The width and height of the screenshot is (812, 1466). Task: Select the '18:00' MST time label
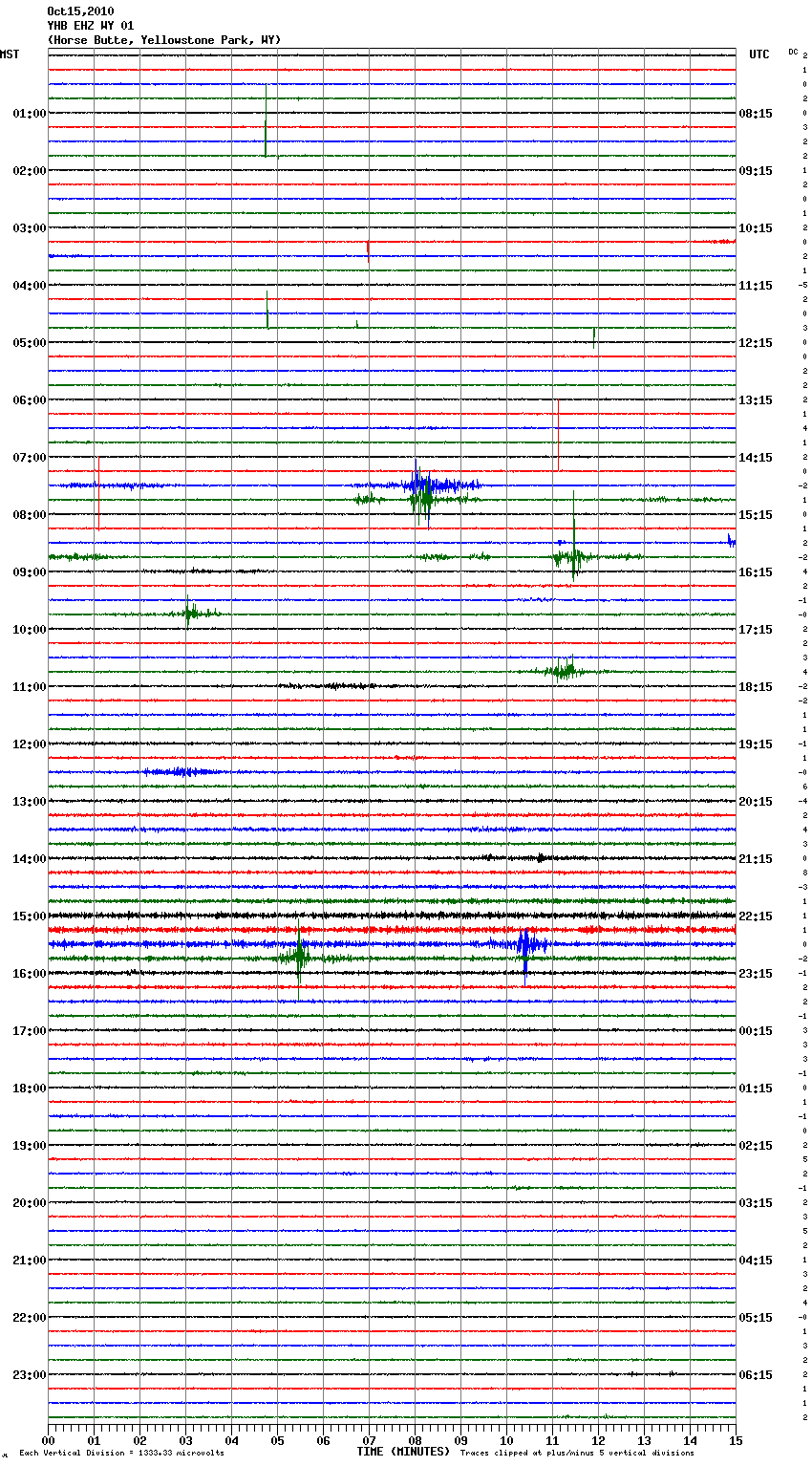(30, 1089)
